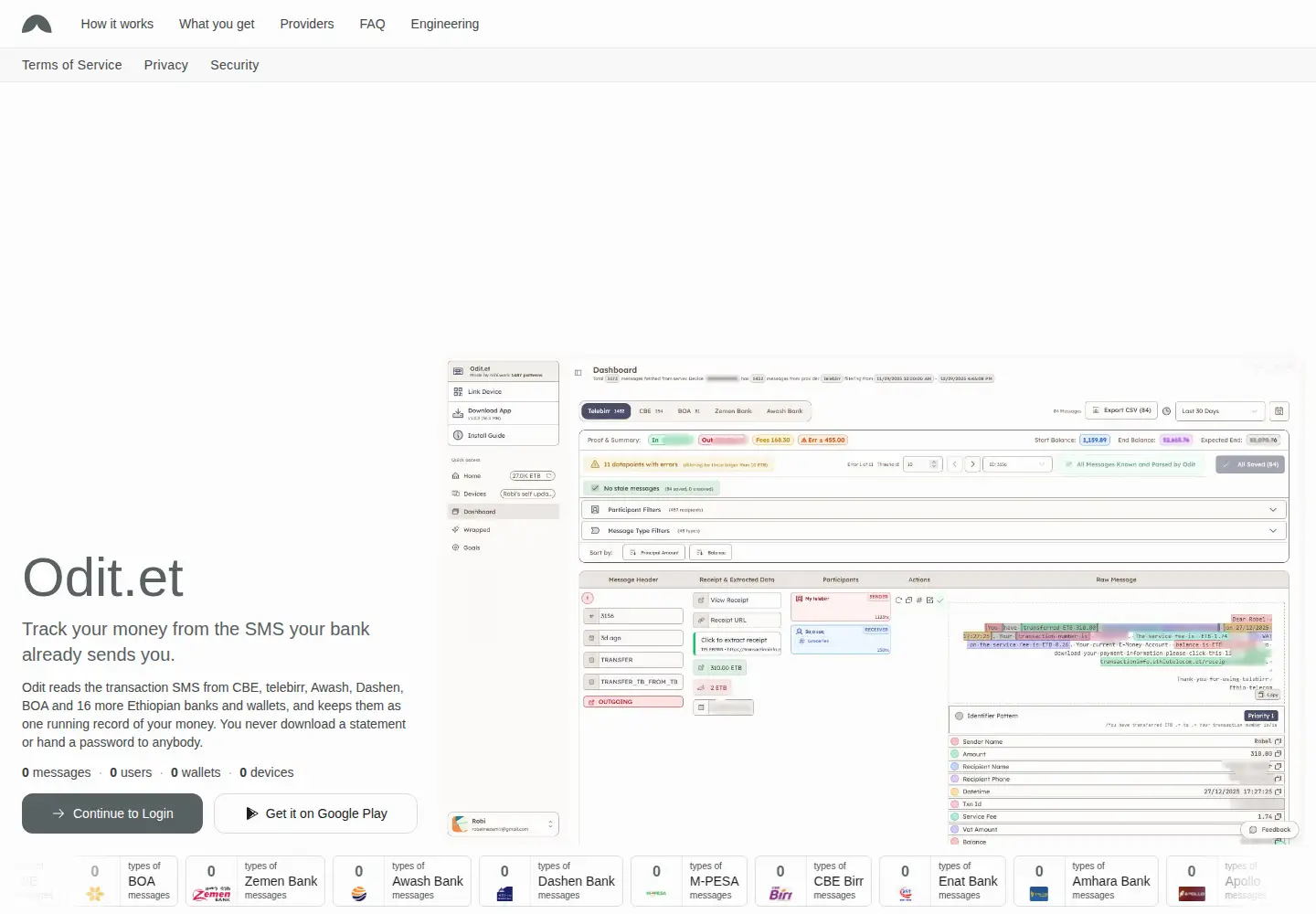Click the Threshold stepper arrows
This screenshot has height=914, width=1316.
tap(934, 464)
